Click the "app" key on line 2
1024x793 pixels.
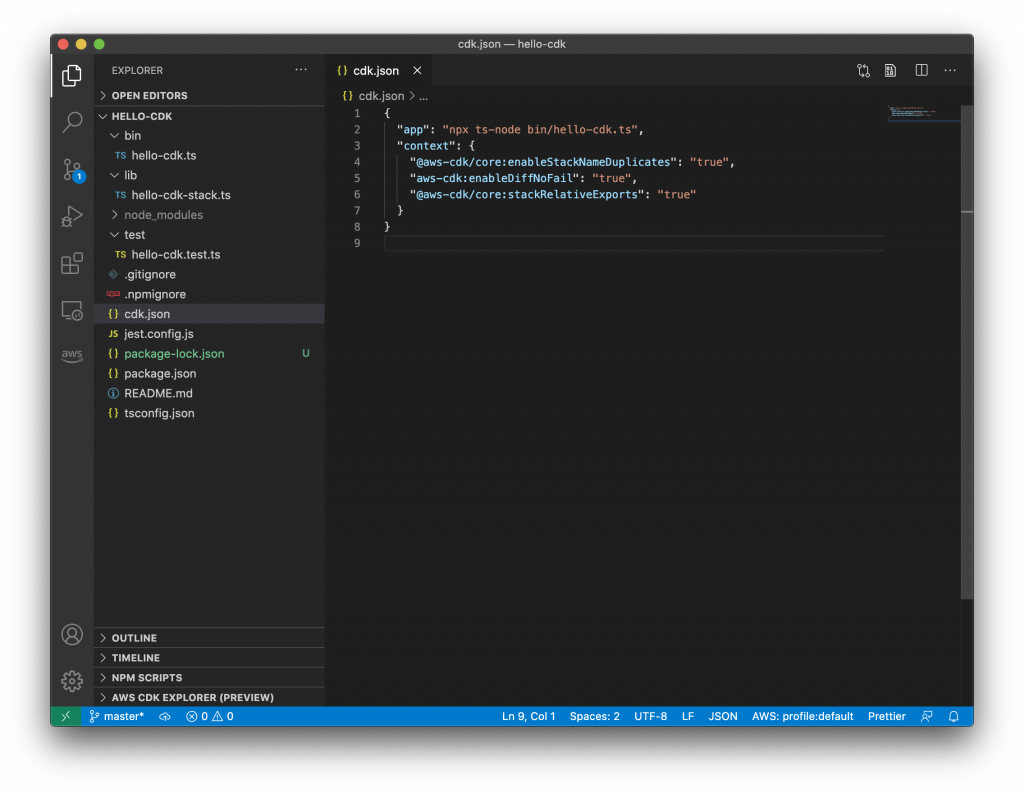pyautogui.click(x=413, y=129)
